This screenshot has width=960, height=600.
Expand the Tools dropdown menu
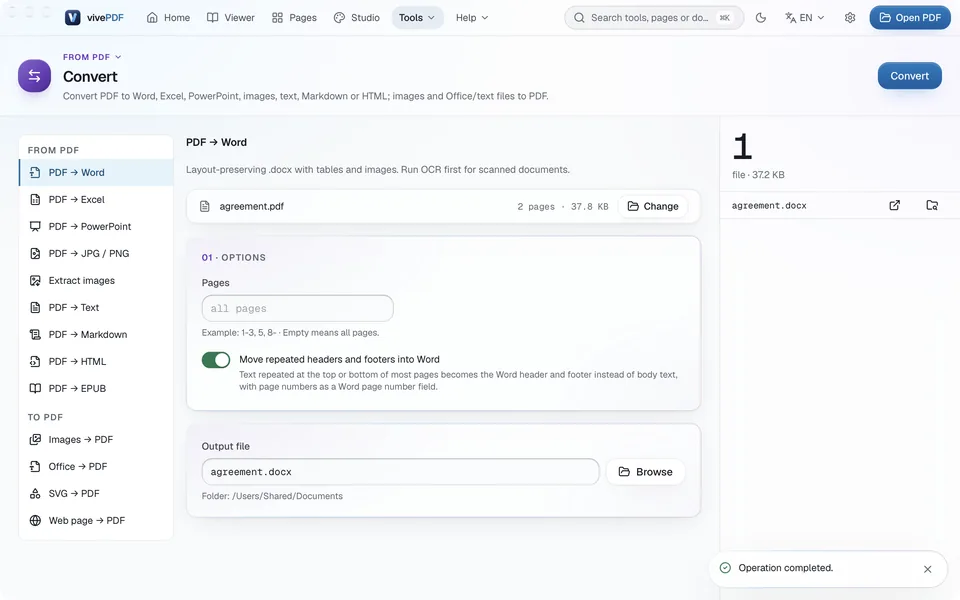(417, 18)
